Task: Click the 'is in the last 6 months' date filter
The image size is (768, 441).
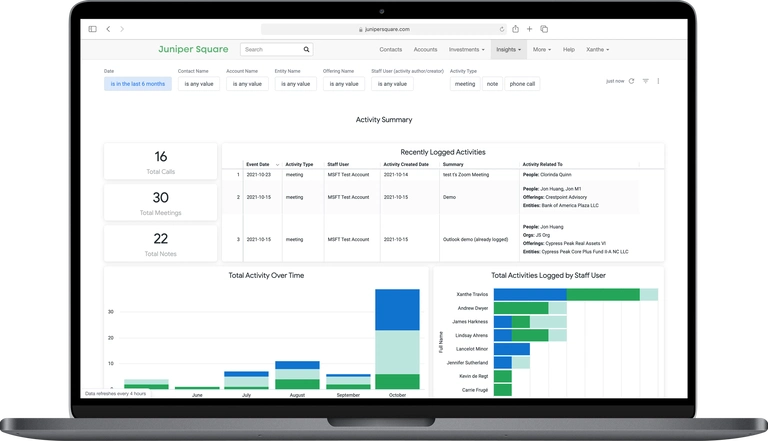Action: (x=137, y=84)
